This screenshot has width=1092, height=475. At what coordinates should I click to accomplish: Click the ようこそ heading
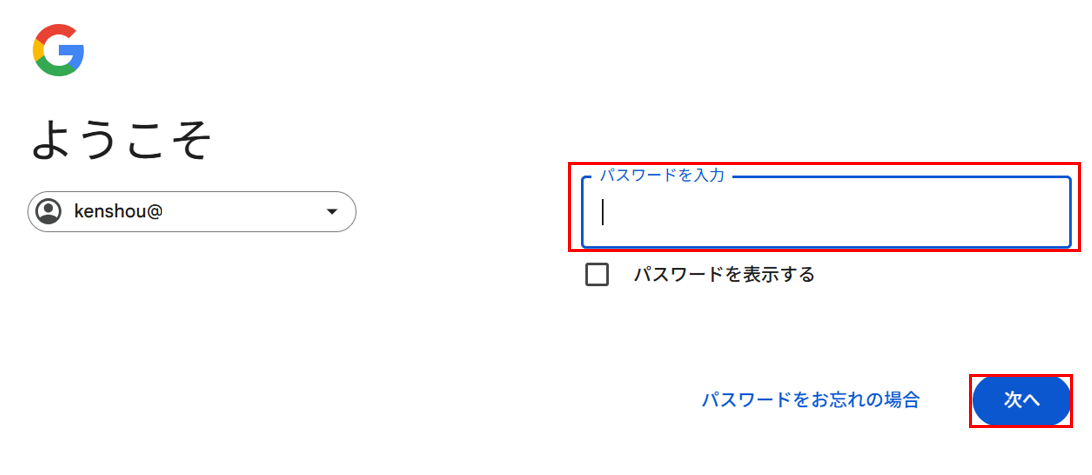(x=121, y=140)
